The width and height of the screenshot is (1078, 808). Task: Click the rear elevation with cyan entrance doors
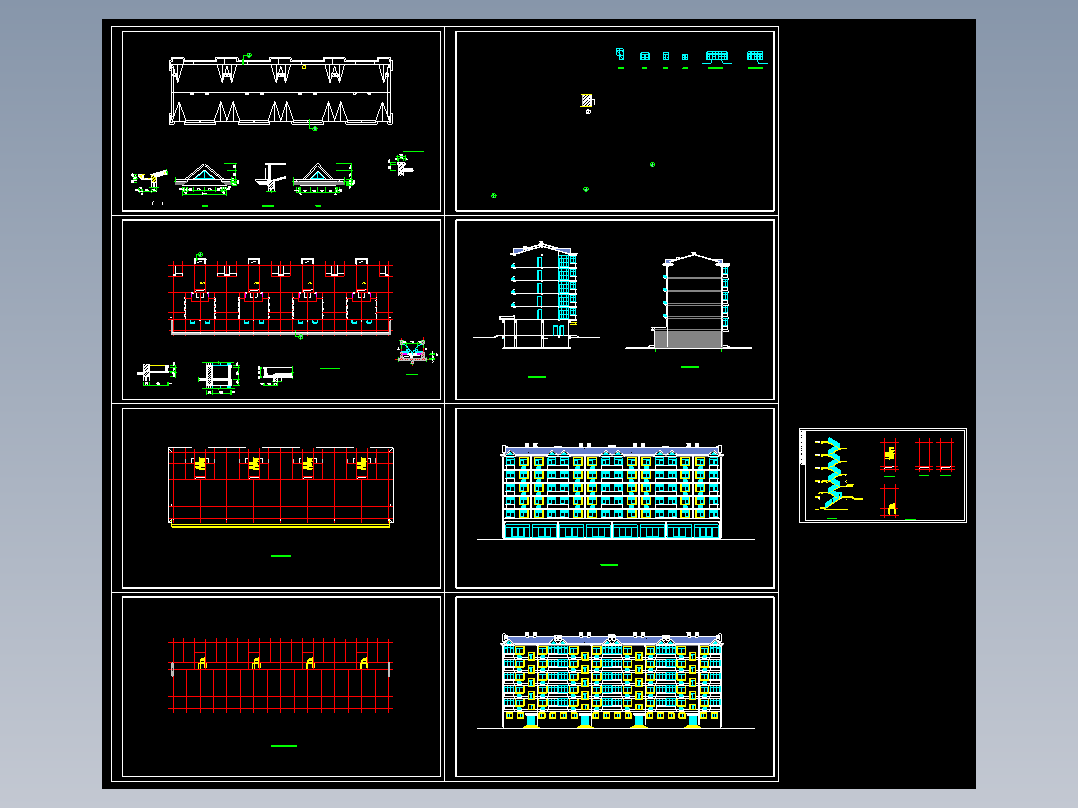click(x=612, y=680)
